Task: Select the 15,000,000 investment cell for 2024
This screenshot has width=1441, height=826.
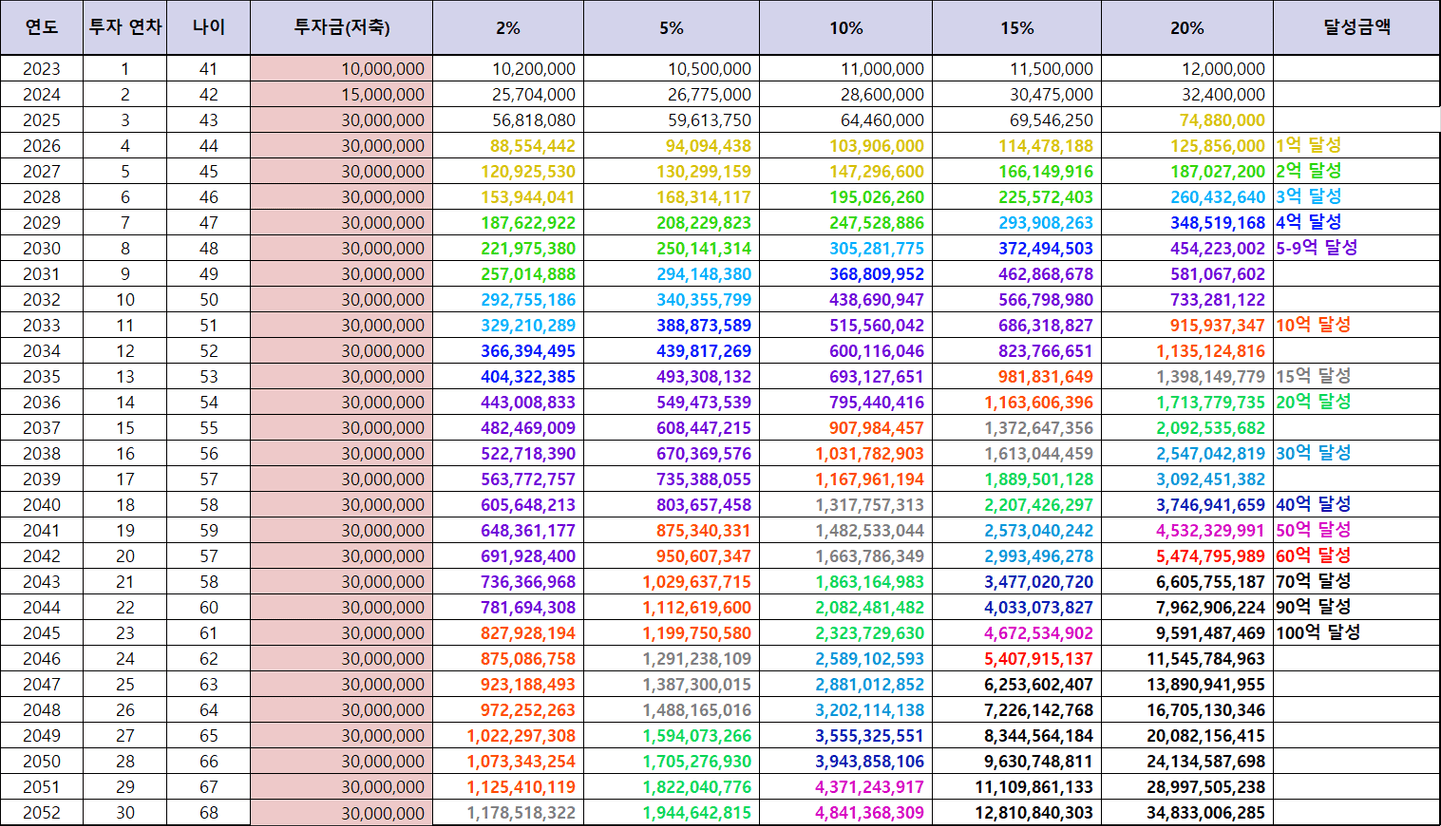Action: coord(342,94)
